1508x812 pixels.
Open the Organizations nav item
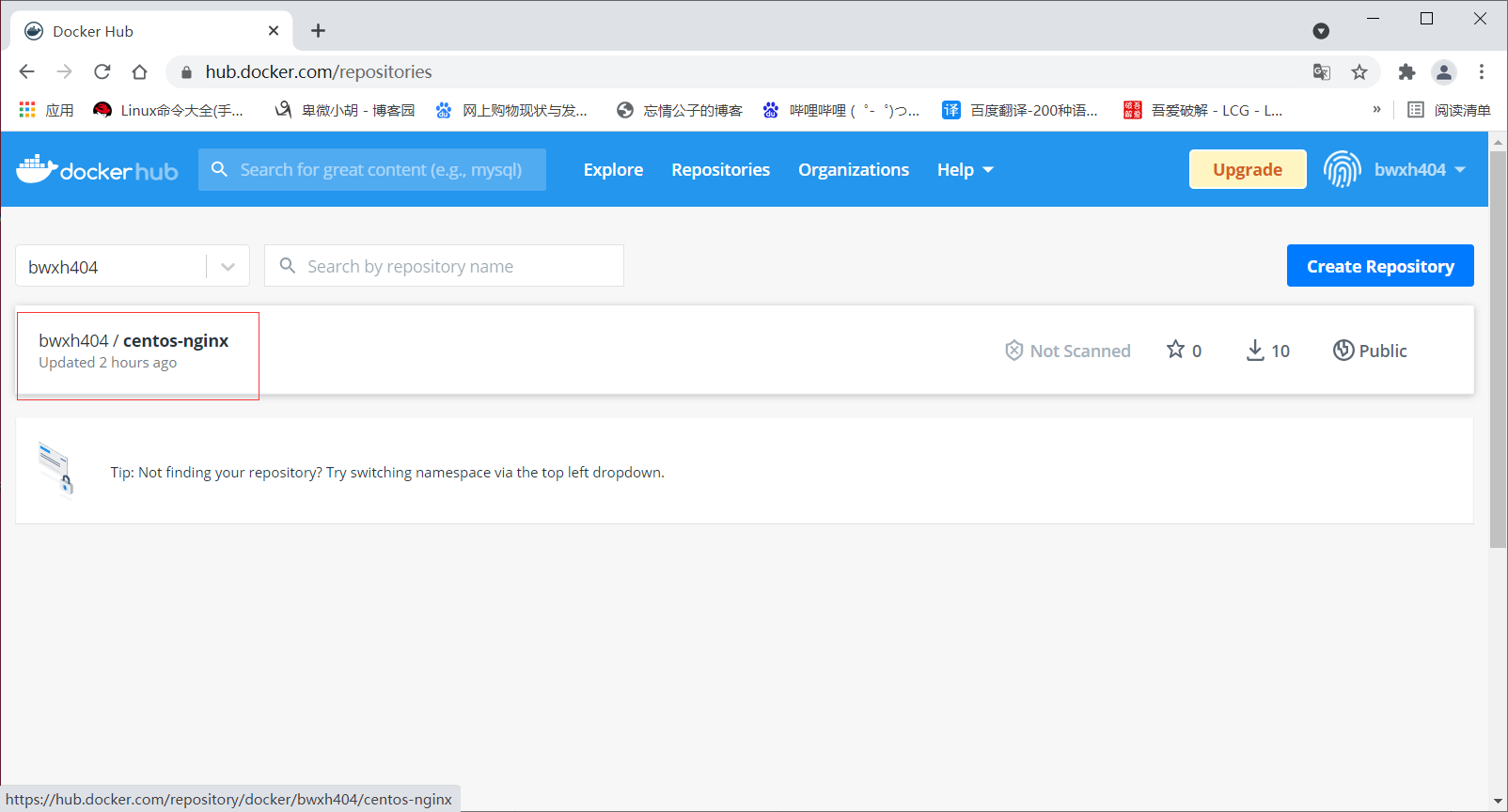tap(854, 169)
